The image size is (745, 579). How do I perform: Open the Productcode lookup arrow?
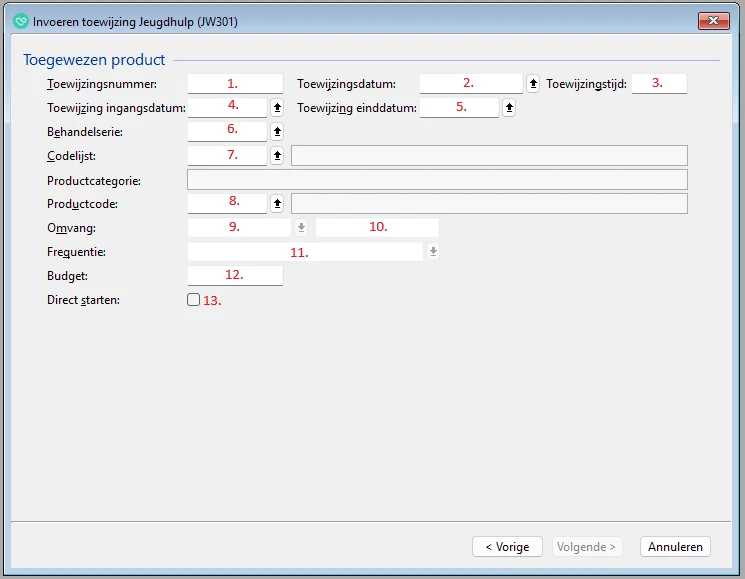pos(277,203)
